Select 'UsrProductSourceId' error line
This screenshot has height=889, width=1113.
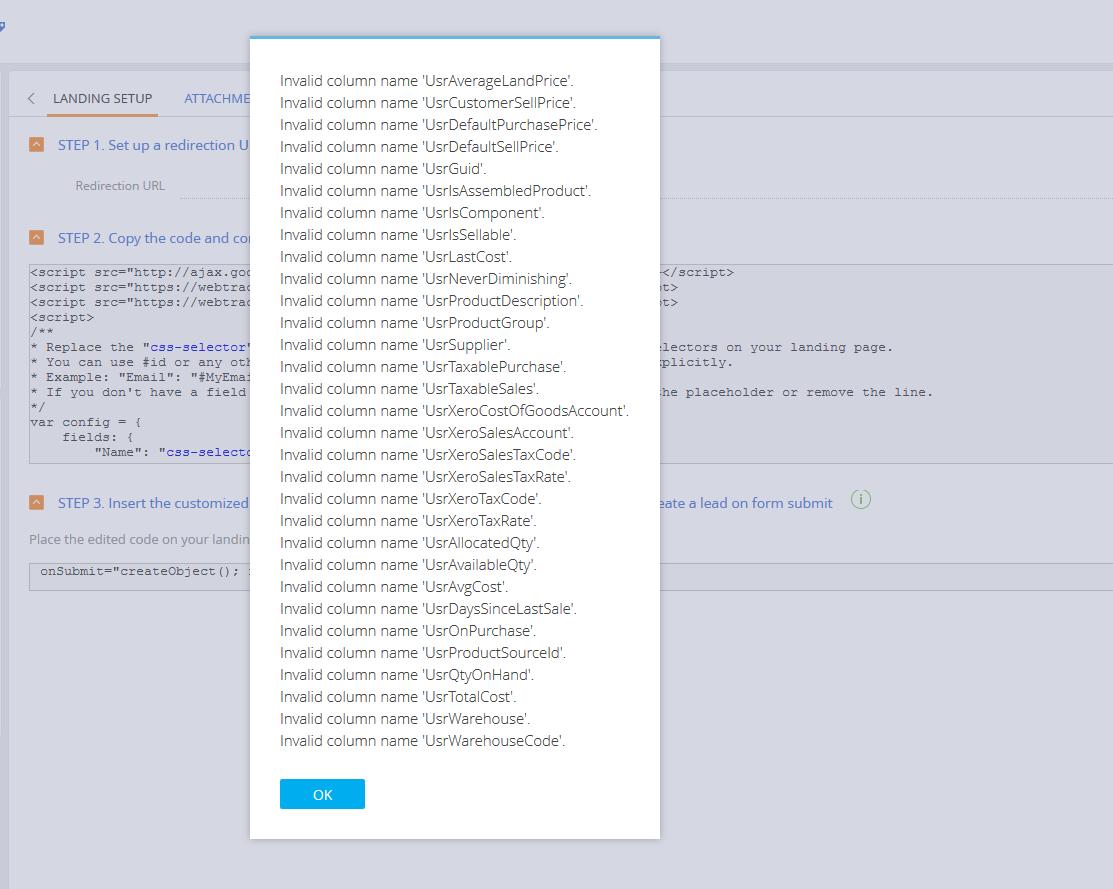pos(423,653)
